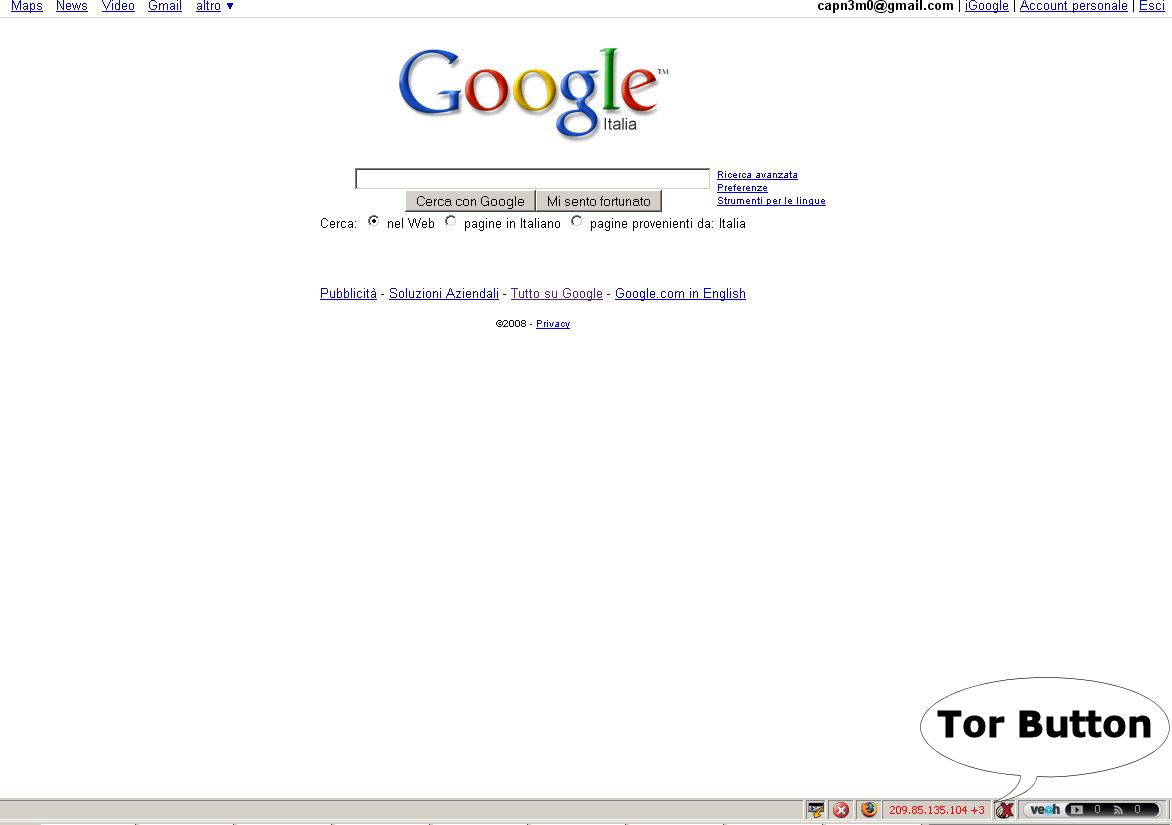Focus the Google search text box
The height and width of the screenshot is (825, 1172).
pos(532,179)
